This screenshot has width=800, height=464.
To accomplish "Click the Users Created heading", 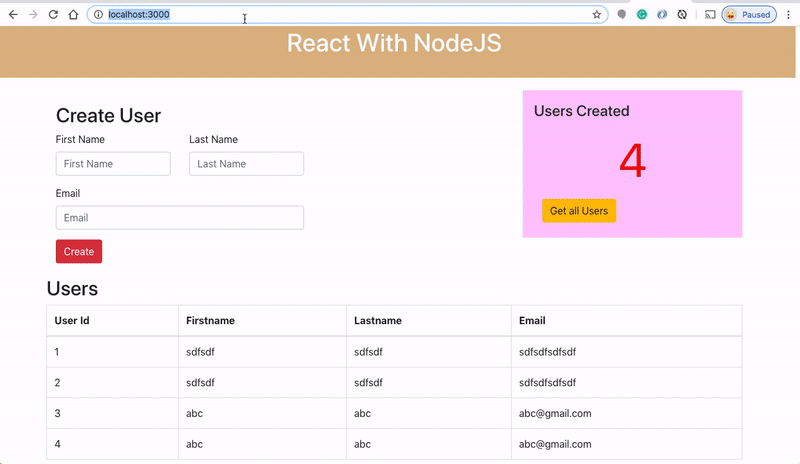I will coord(582,111).
